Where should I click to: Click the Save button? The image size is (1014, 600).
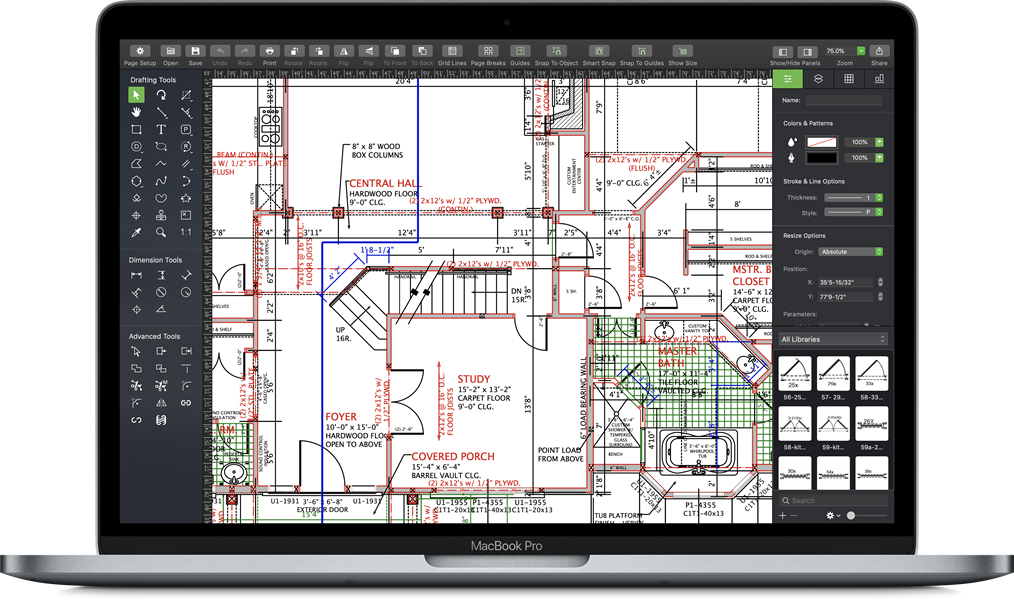[x=194, y=51]
